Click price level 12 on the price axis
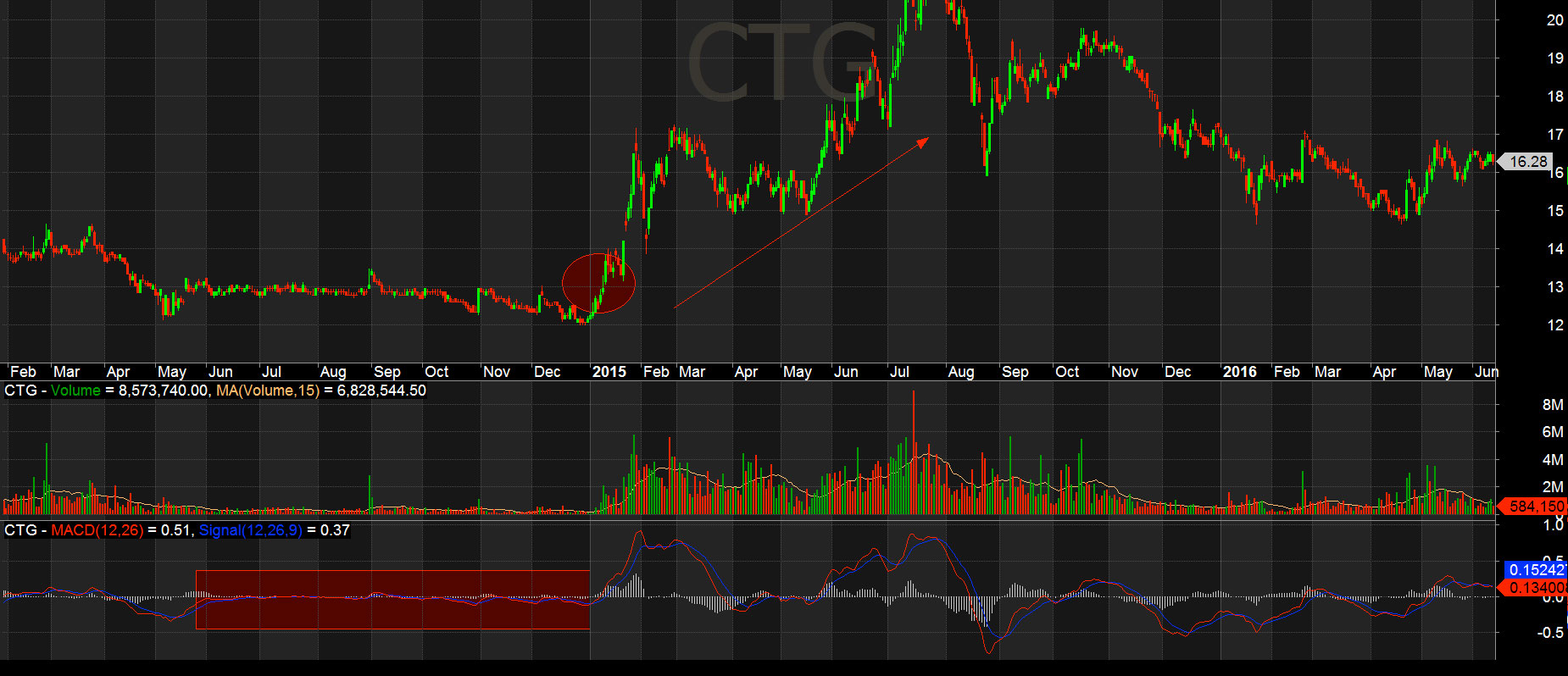 pyautogui.click(x=1554, y=325)
